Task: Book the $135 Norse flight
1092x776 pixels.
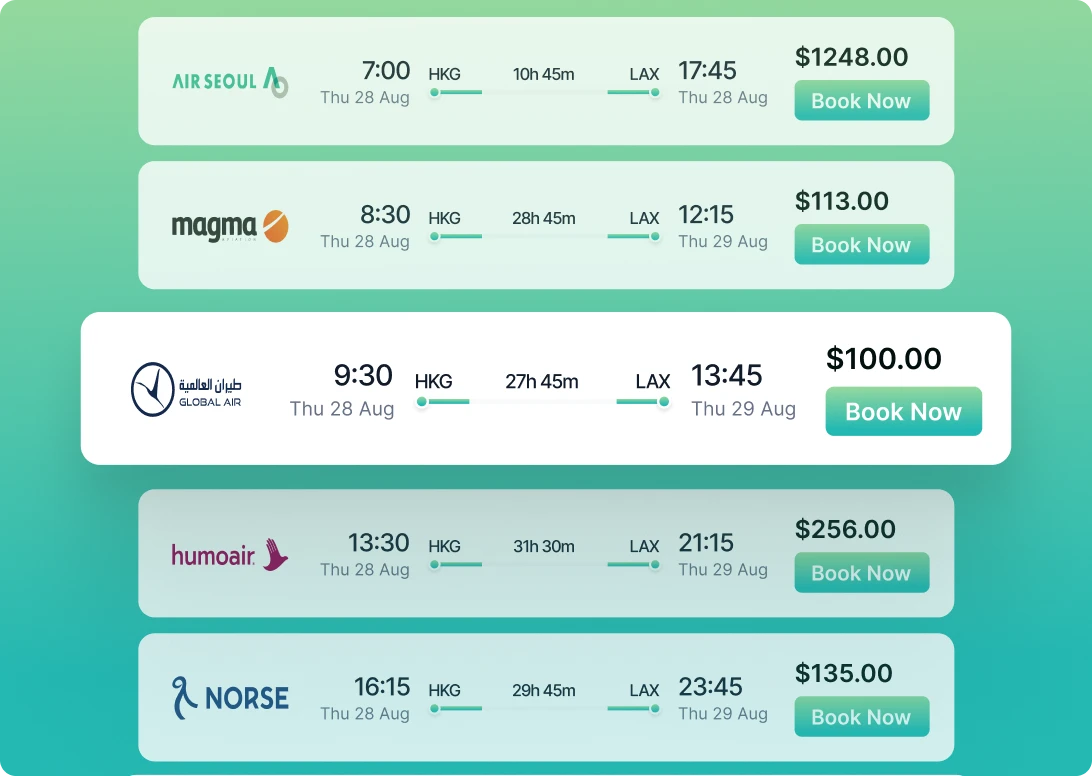Action: click(861, 716)
